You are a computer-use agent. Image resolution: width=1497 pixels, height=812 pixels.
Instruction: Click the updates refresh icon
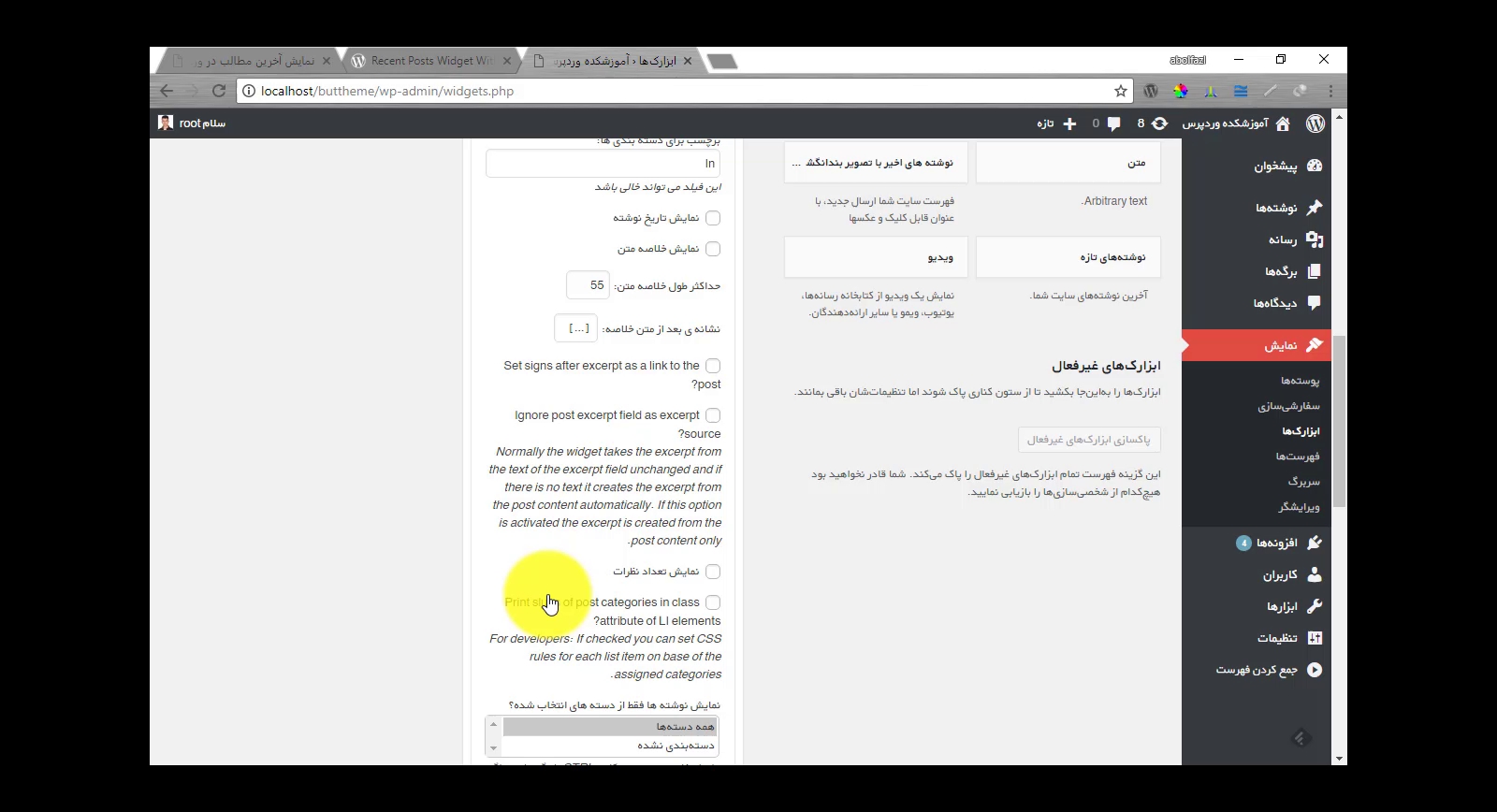[1159, 123]
